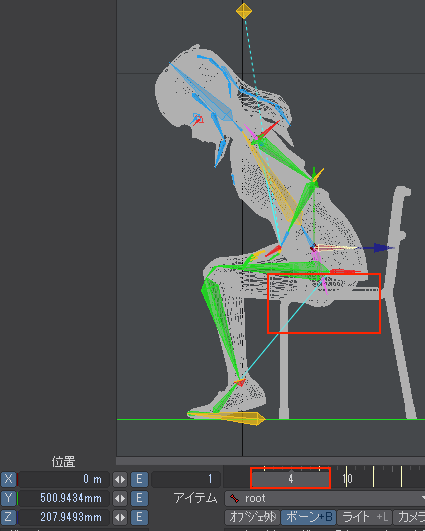The height and width of the screenshot is (531, 425).
Task: Open the envelope editor for X channel
Action: [139, 479]
